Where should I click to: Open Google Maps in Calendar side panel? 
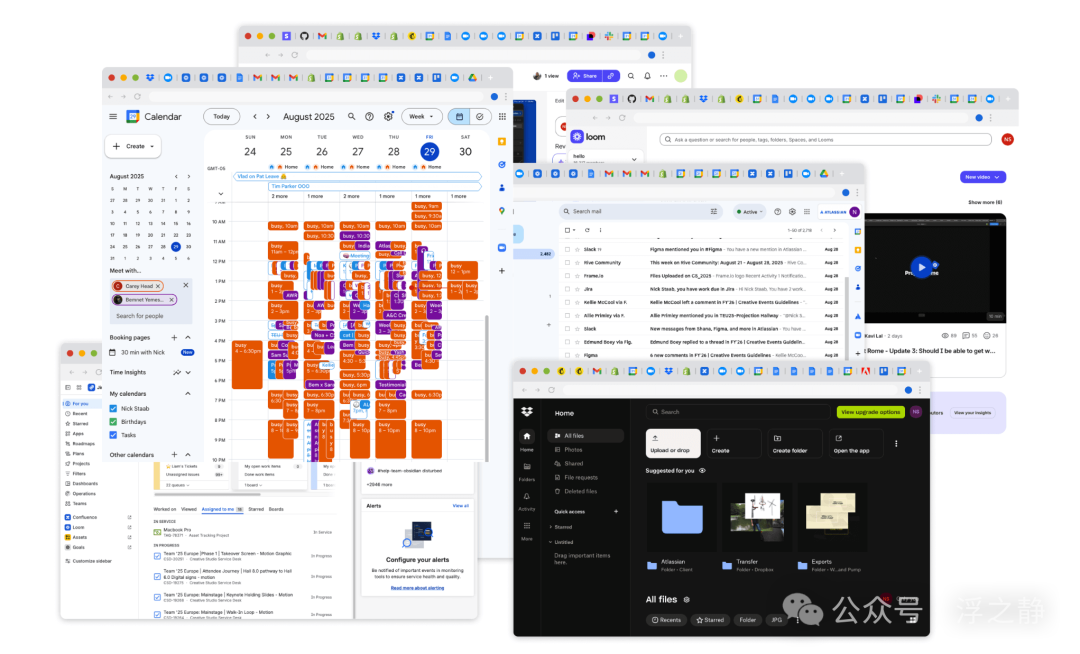pos(502,211)
